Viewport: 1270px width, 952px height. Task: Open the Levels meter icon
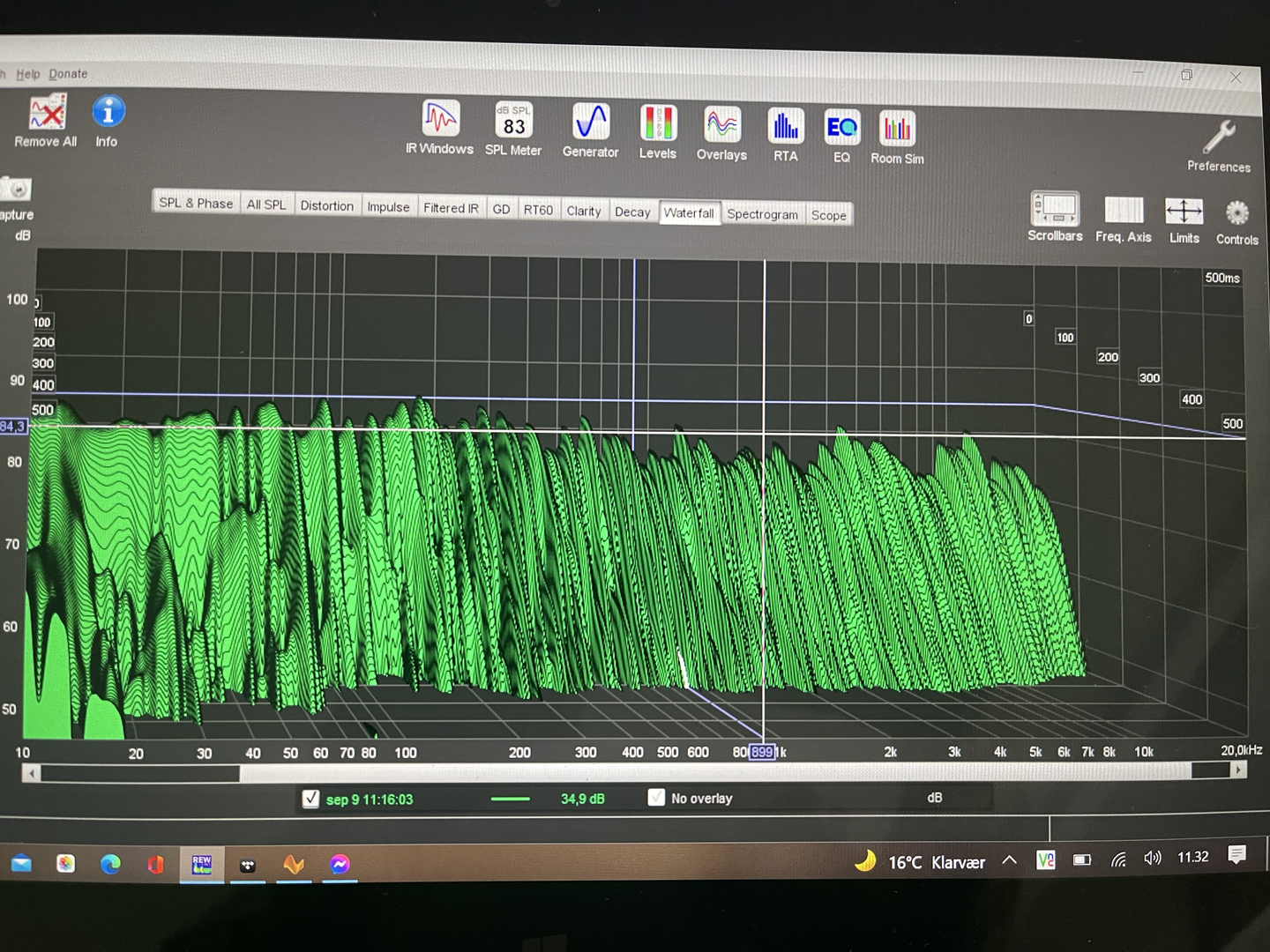click(657, 124)
